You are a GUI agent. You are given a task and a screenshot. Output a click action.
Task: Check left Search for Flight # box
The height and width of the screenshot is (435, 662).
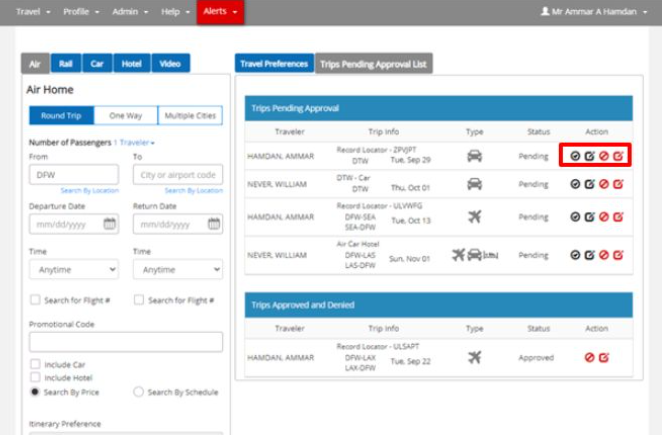35,300
